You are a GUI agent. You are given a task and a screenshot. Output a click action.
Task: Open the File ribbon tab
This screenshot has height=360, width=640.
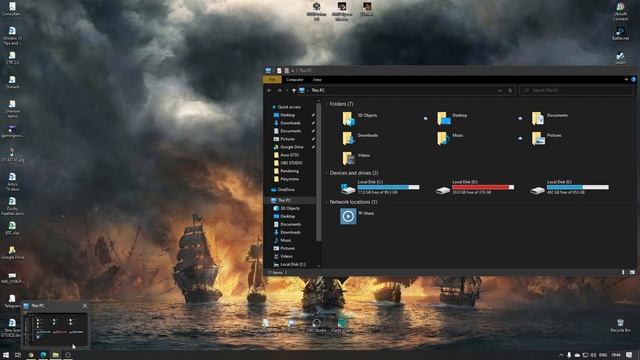point(271,80)
